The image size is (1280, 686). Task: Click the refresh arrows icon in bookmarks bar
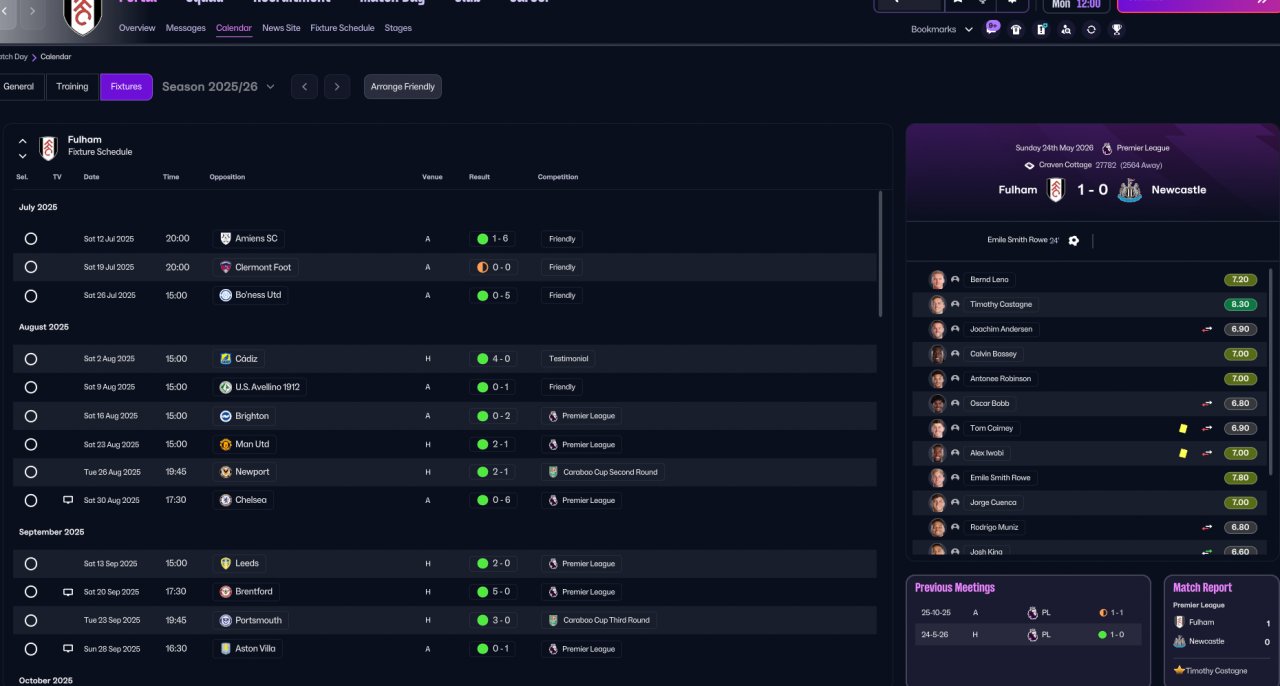pyautogui.click(x=1091, y=29)
